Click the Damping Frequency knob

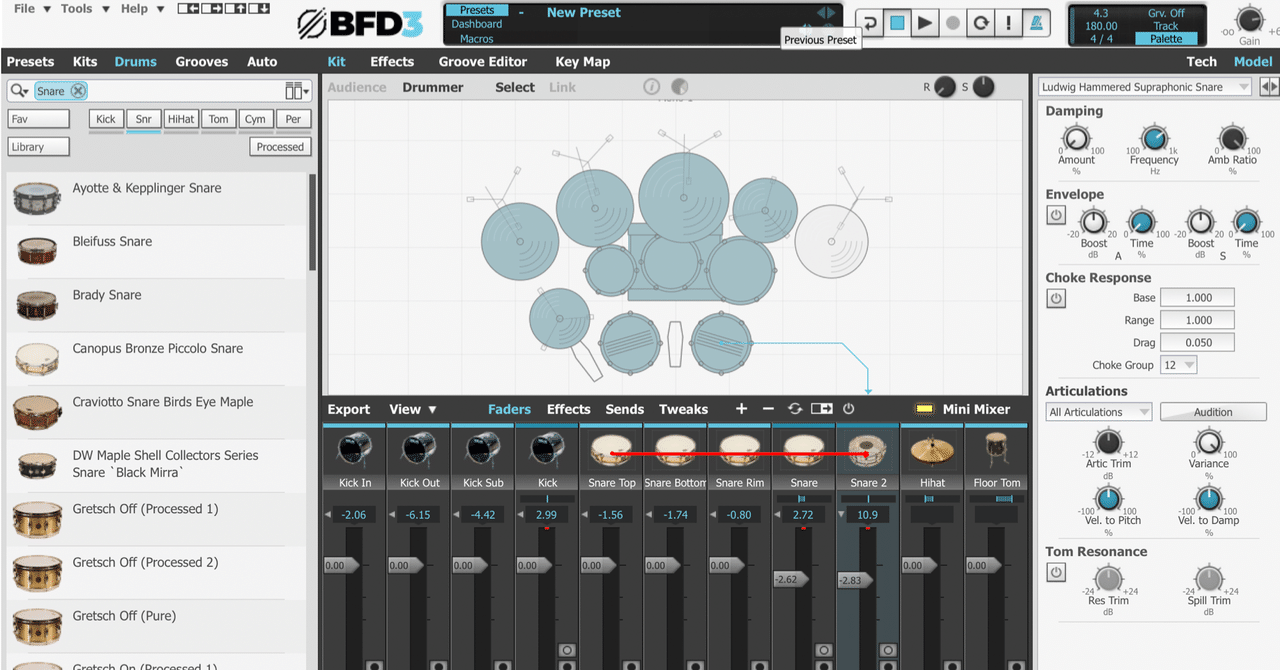coord(1154,138)
